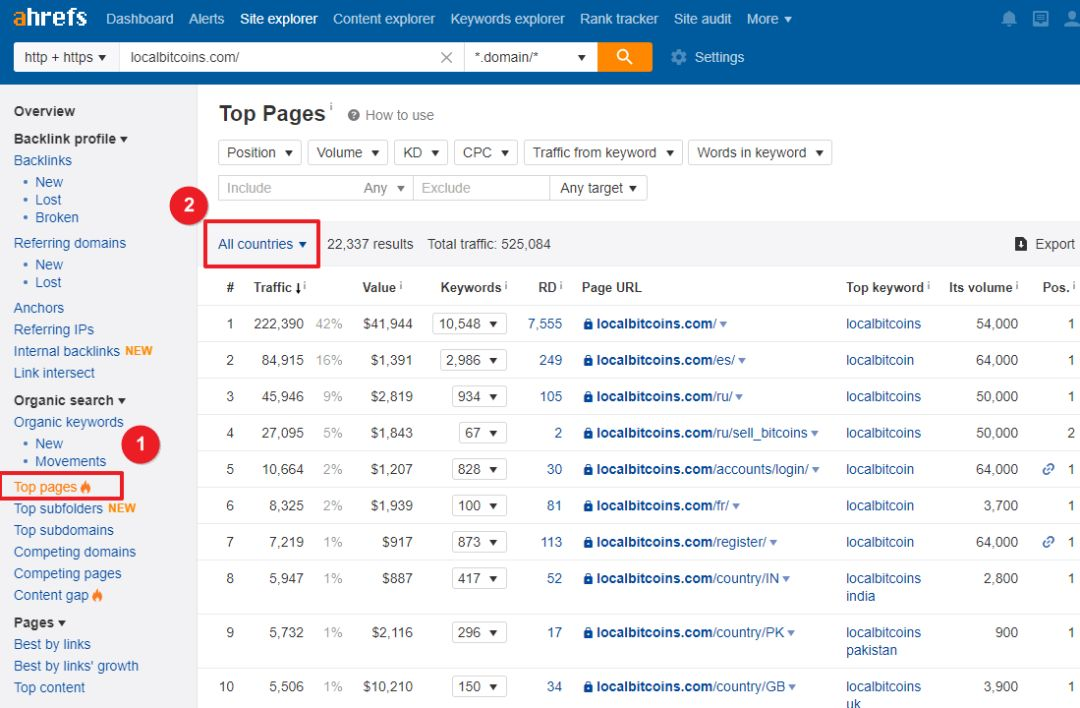Open Words in keyword dropdown
Screen dimensions: 1080x708
pos(760,152)
